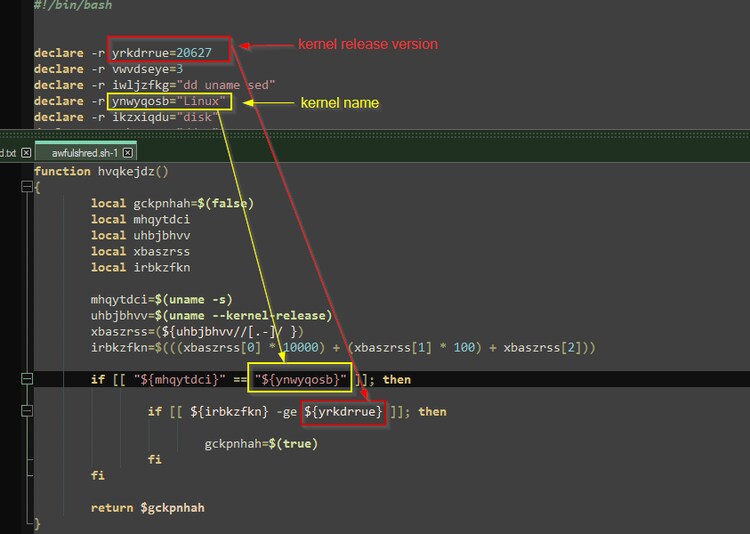Switch to the .txt file tab
Viewport: 750px width, 534px height.
click(x=8, y=153)
